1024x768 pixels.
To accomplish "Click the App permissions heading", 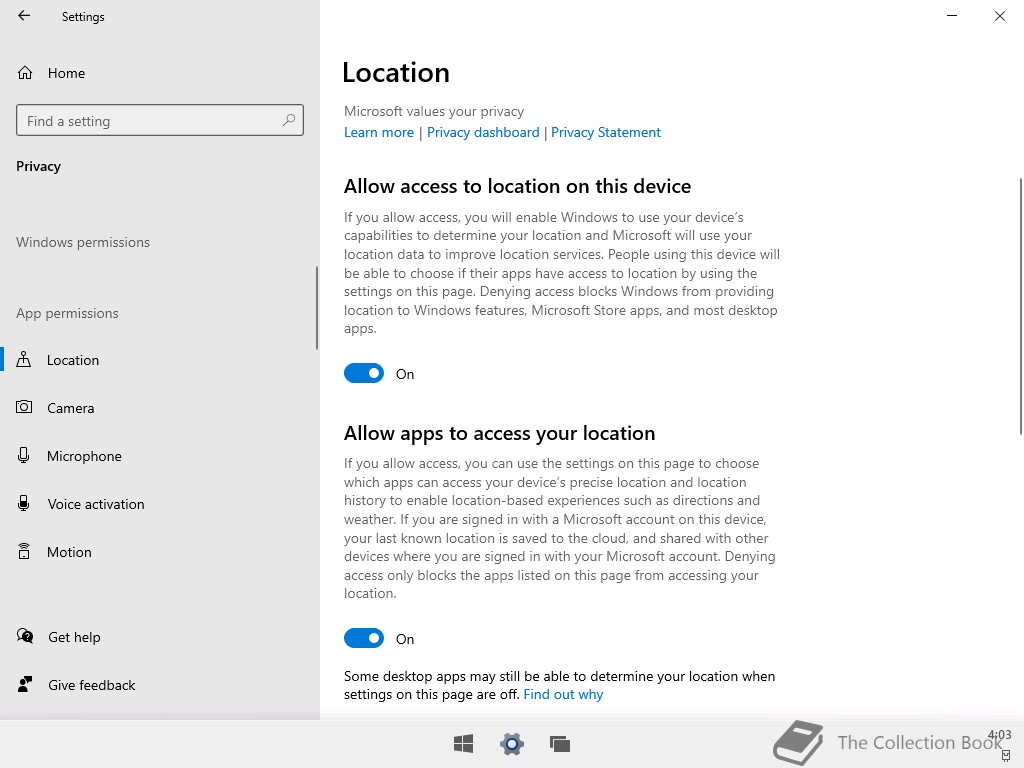I will pos(67,313).
